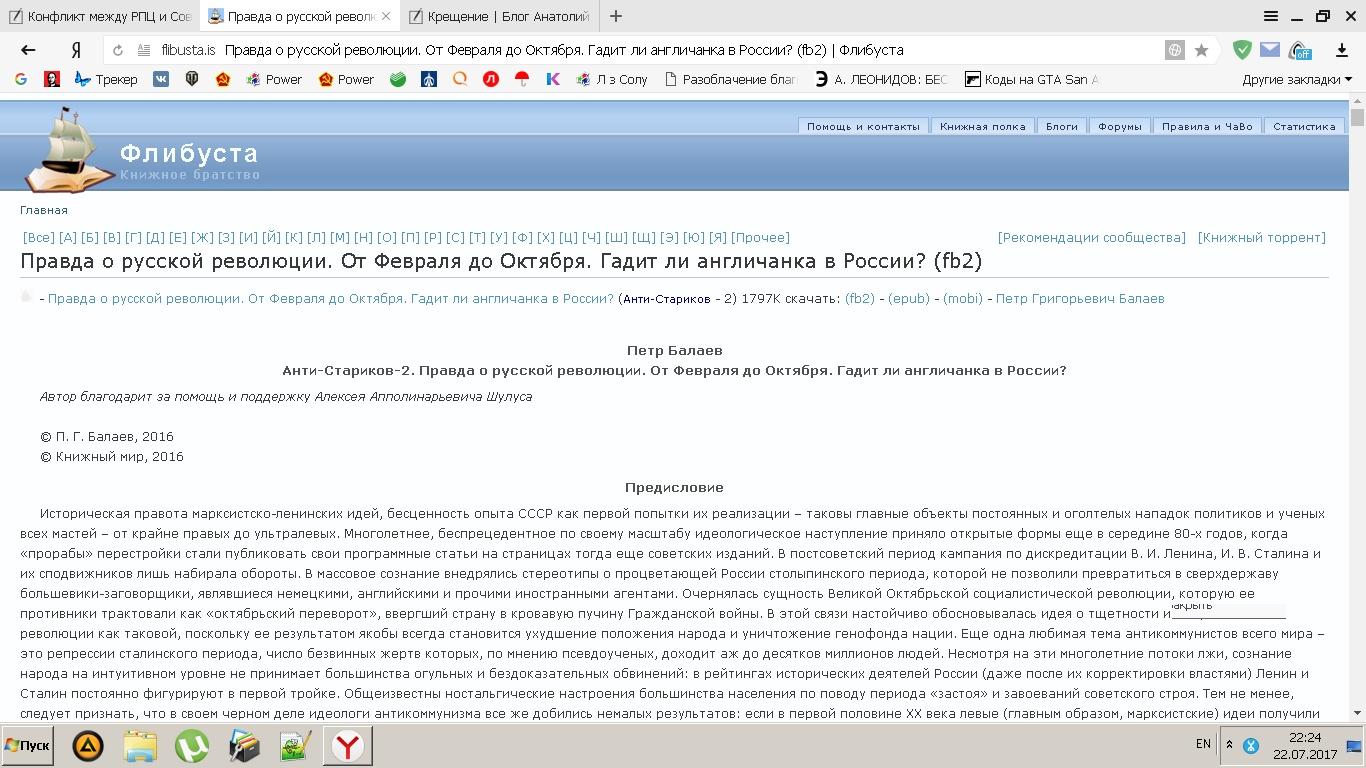Open the first Power bookmark
Image resolution: width=1366 pixels, height=768 pixels.
coord(273,79)
